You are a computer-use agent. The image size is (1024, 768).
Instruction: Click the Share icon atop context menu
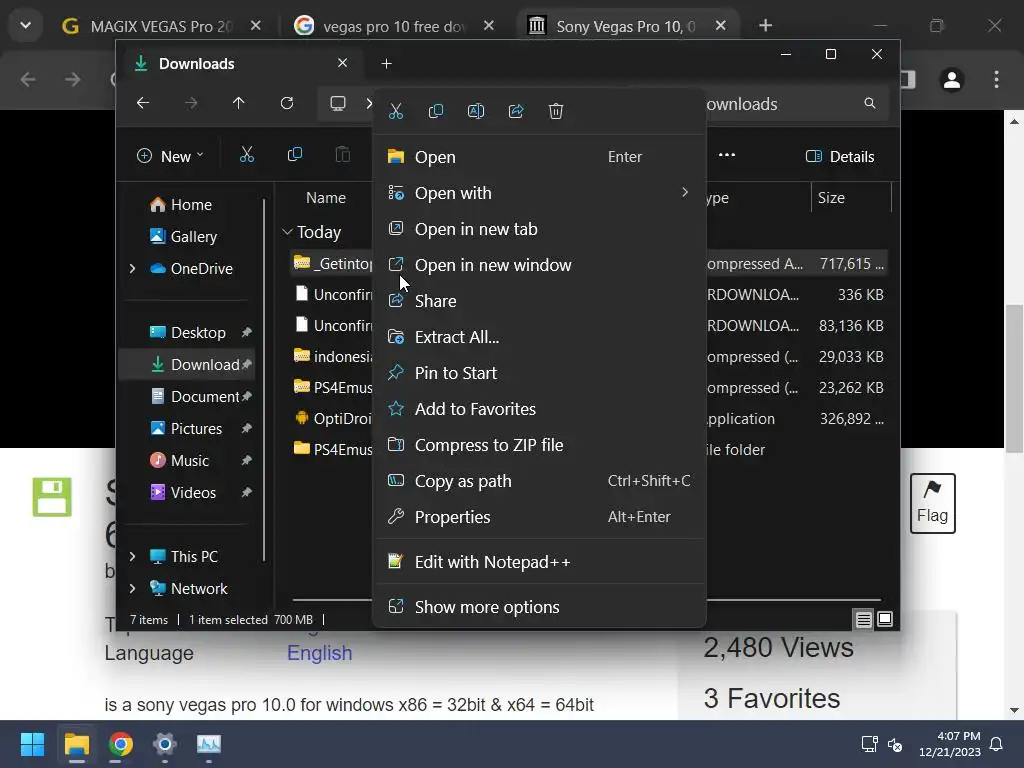pos(516,111)
